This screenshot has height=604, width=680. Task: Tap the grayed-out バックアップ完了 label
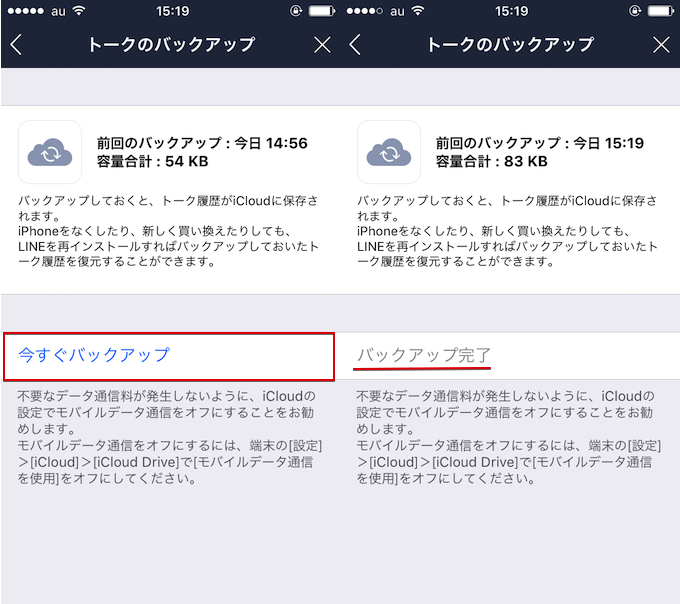point(424,356)
